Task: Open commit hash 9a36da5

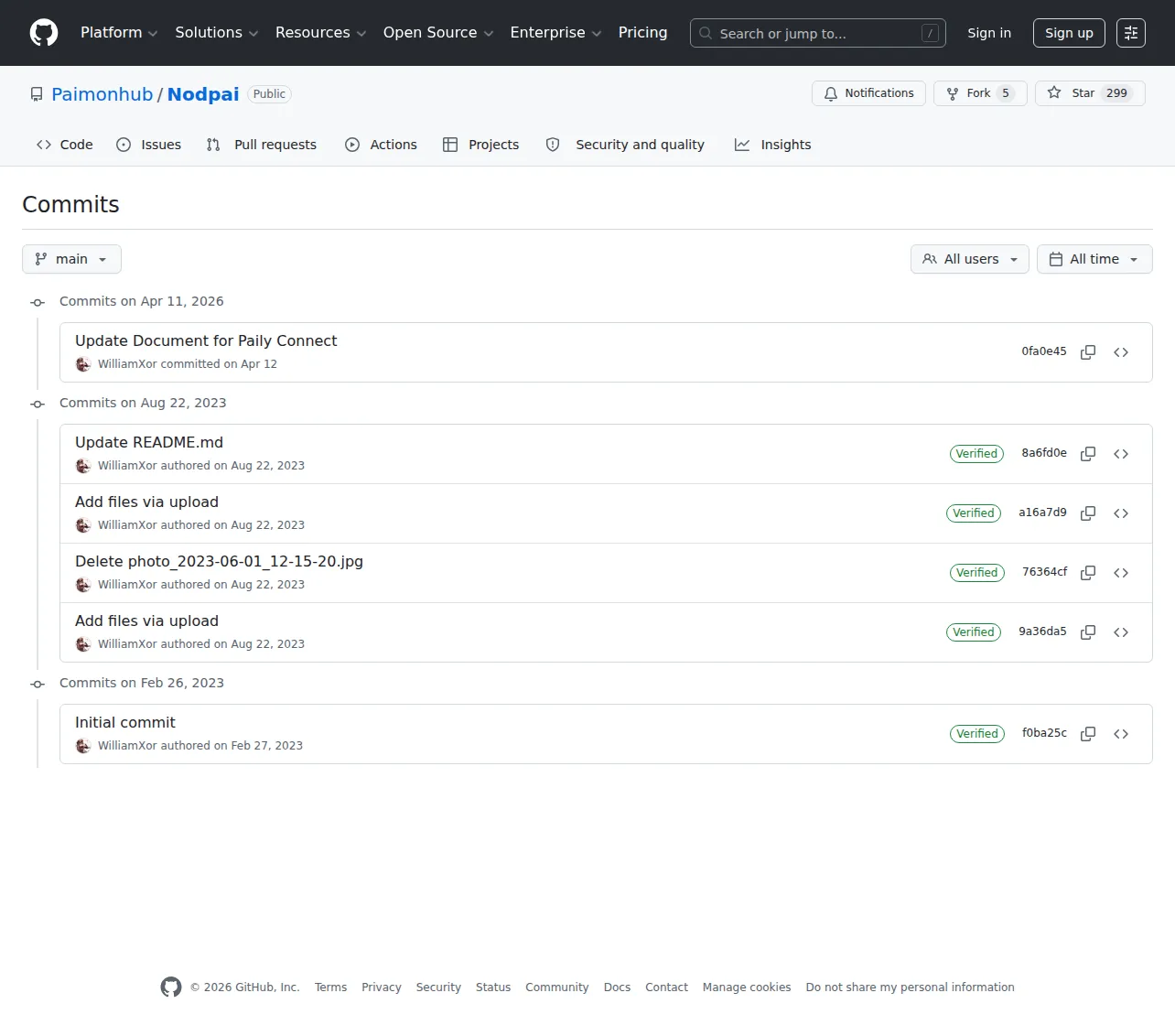Action: pos(1042,631)
